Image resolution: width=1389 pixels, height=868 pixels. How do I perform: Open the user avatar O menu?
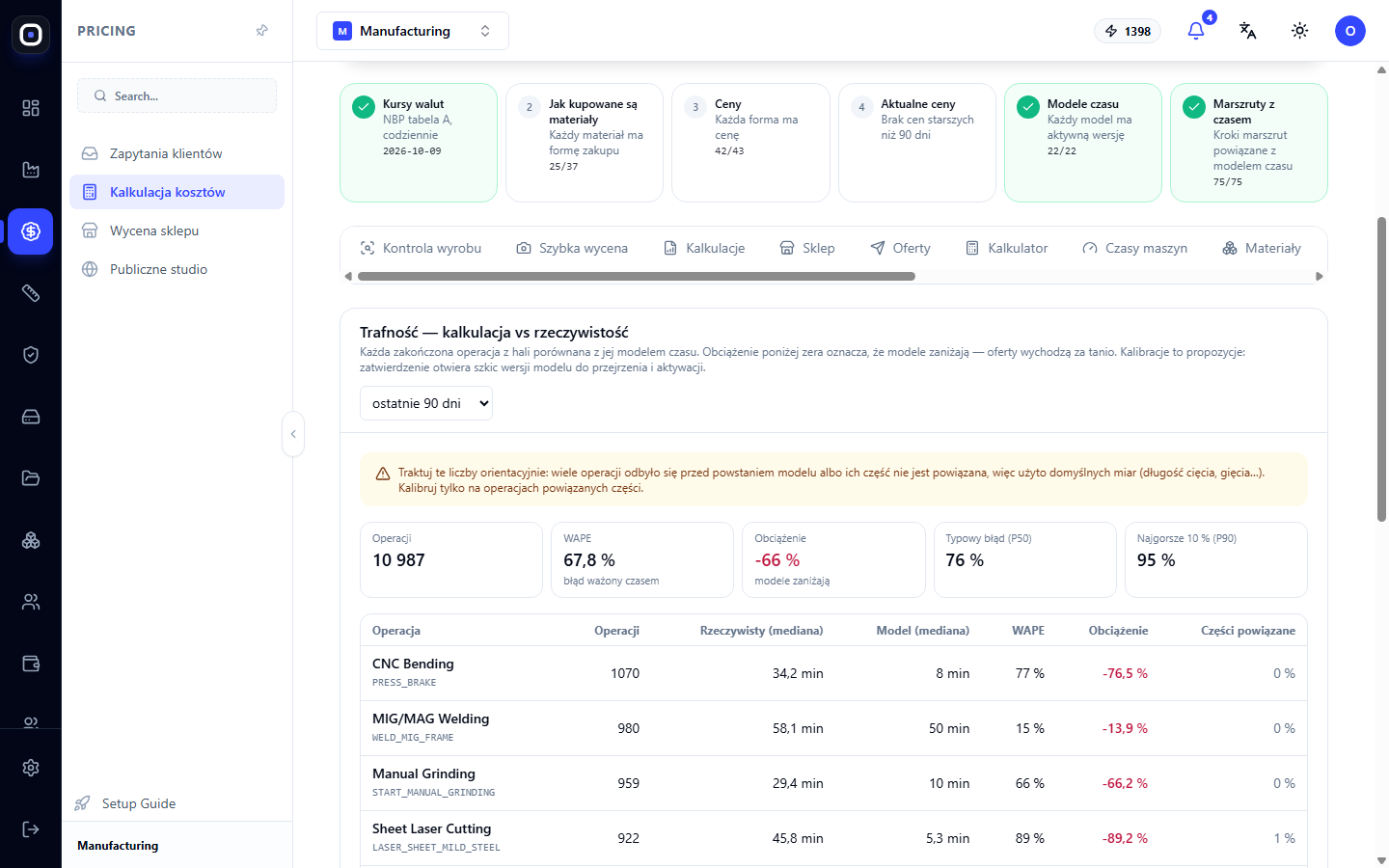1350,31
